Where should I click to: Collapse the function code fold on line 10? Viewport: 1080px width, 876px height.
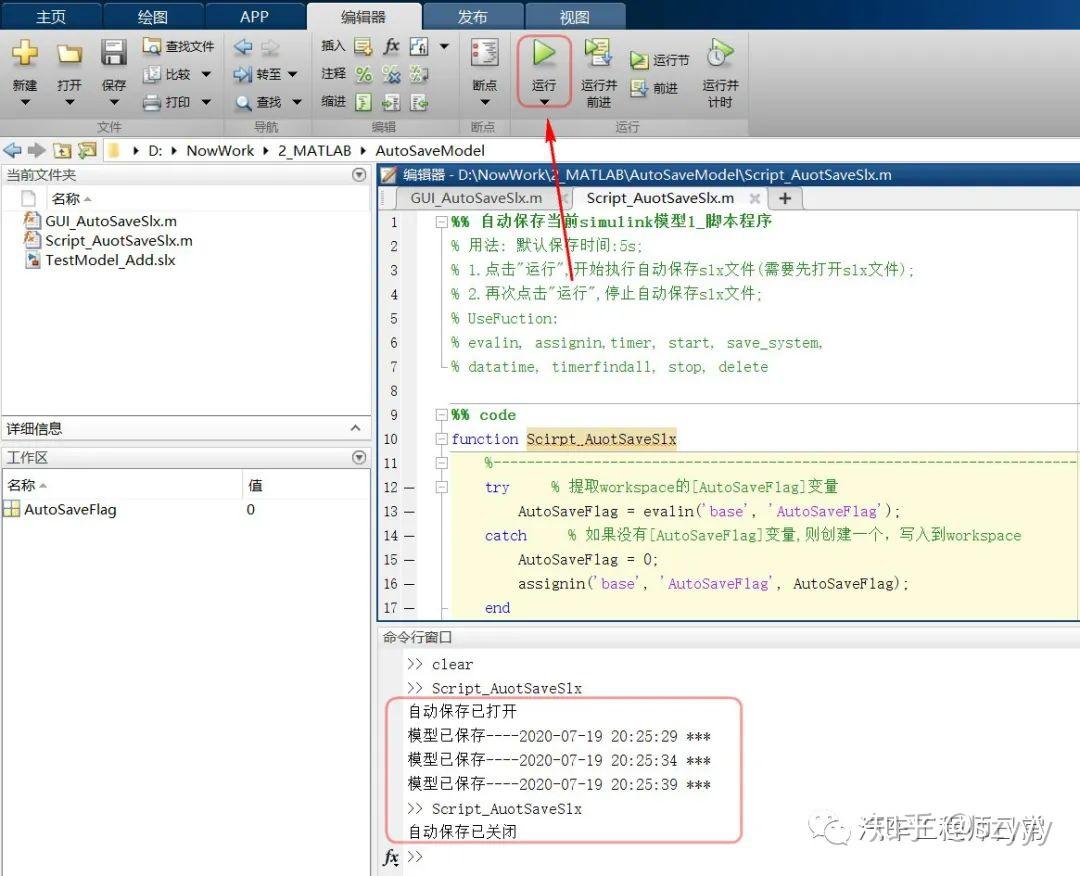[x=440, y=439]
